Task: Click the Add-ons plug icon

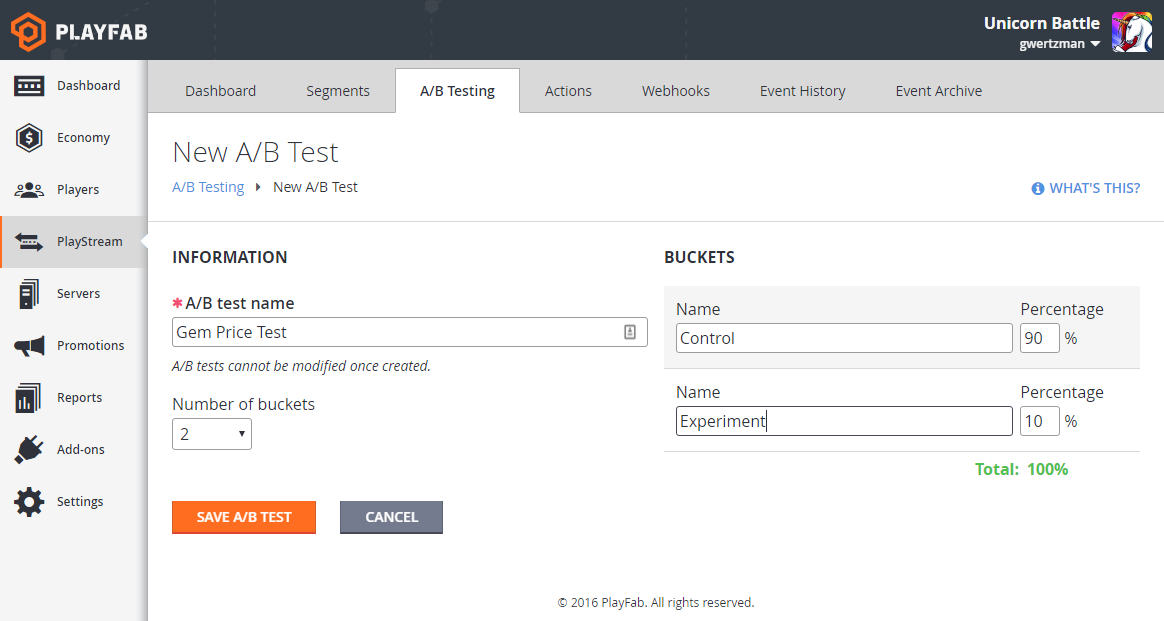Action: coord(29,450)
